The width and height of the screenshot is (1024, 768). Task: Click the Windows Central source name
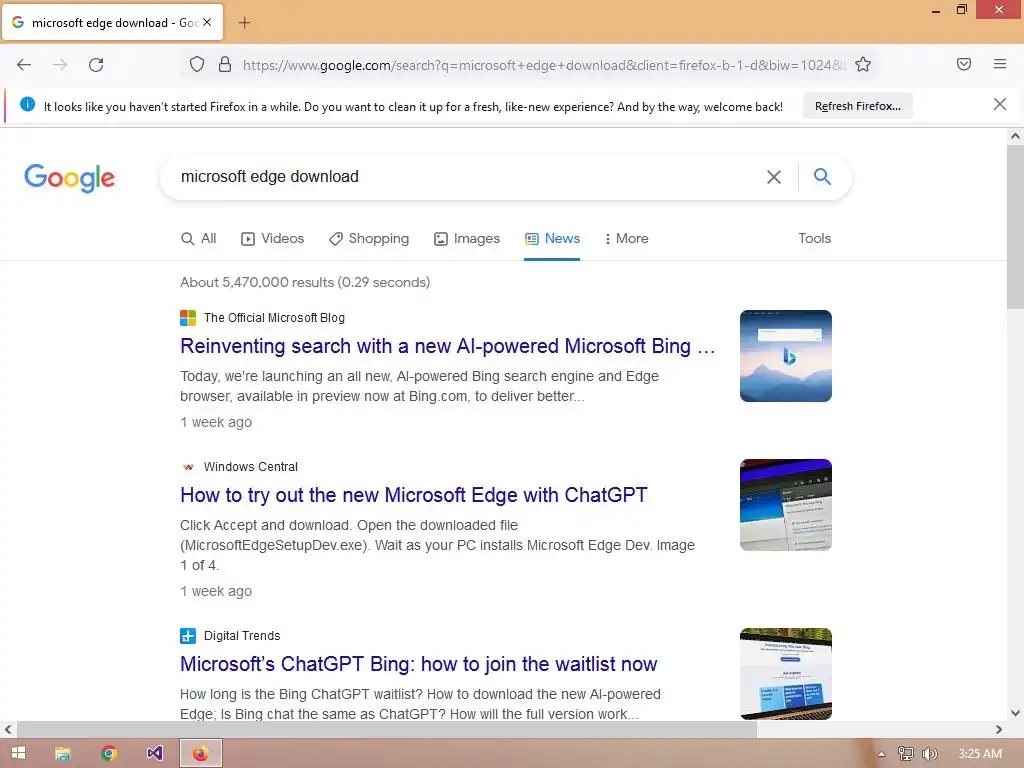251,467
